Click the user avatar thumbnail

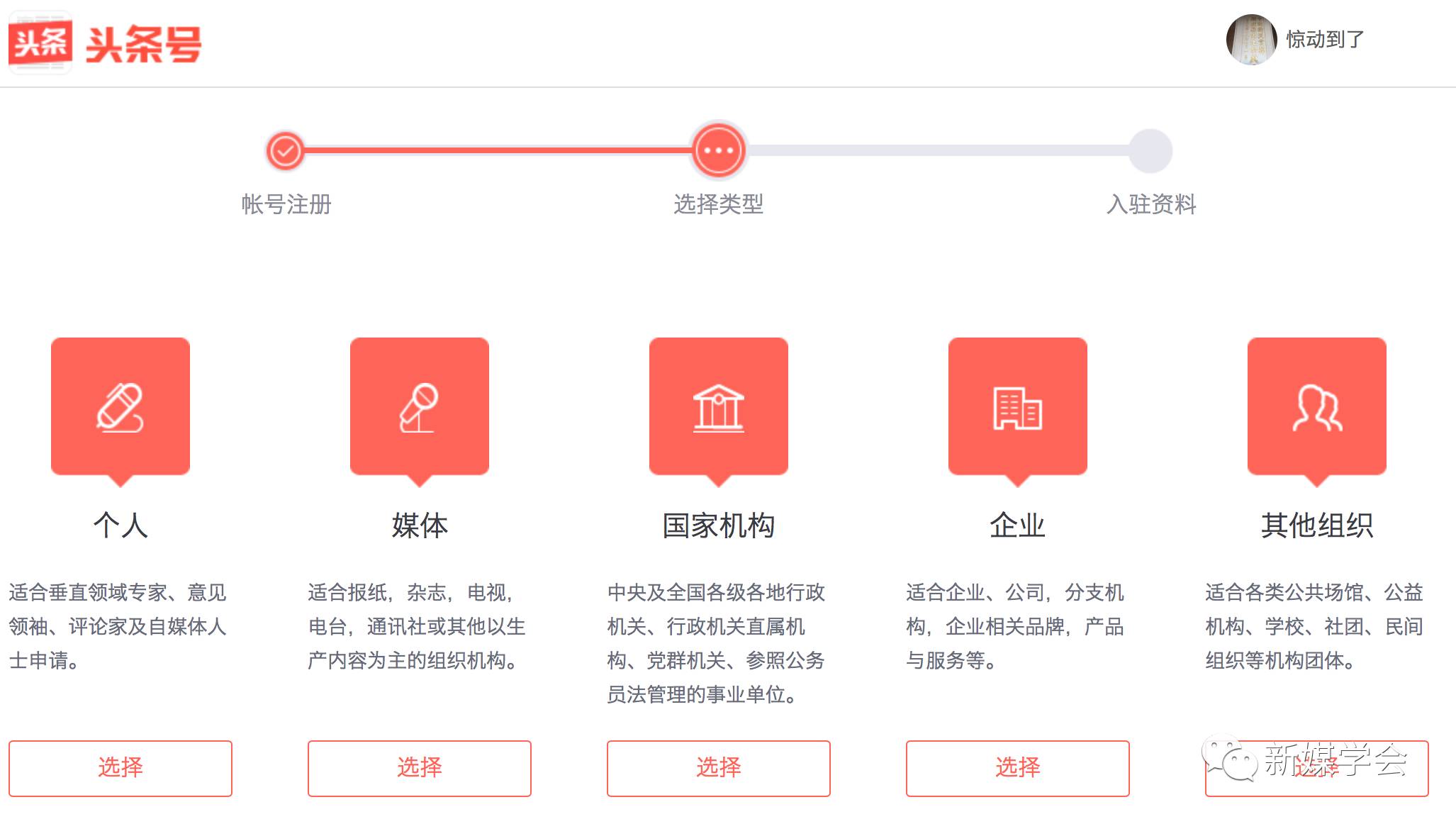1251,40
